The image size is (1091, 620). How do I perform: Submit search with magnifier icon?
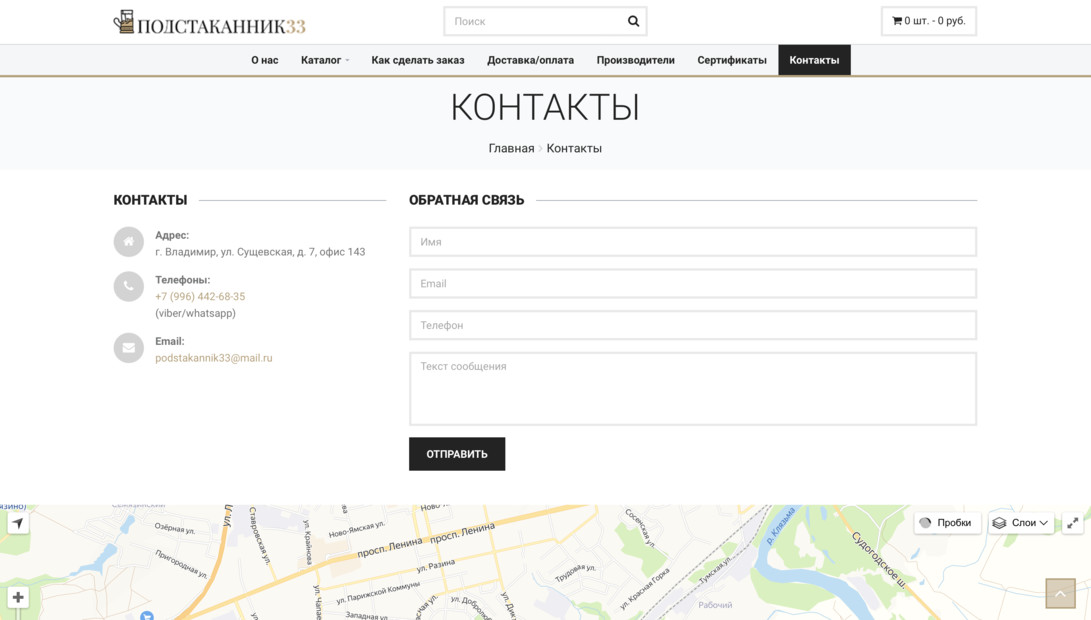(633, 21)
